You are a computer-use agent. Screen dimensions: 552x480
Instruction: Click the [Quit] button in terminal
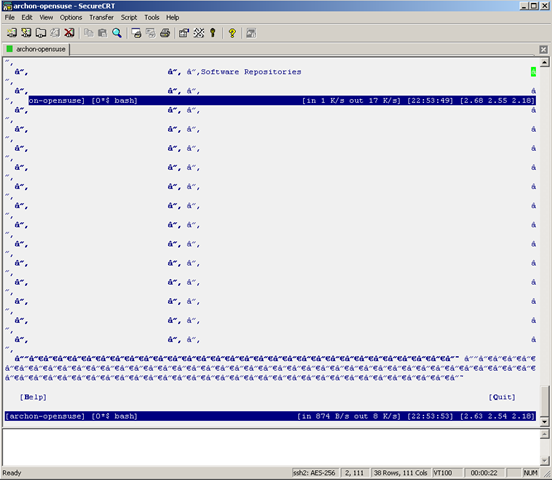502,397
